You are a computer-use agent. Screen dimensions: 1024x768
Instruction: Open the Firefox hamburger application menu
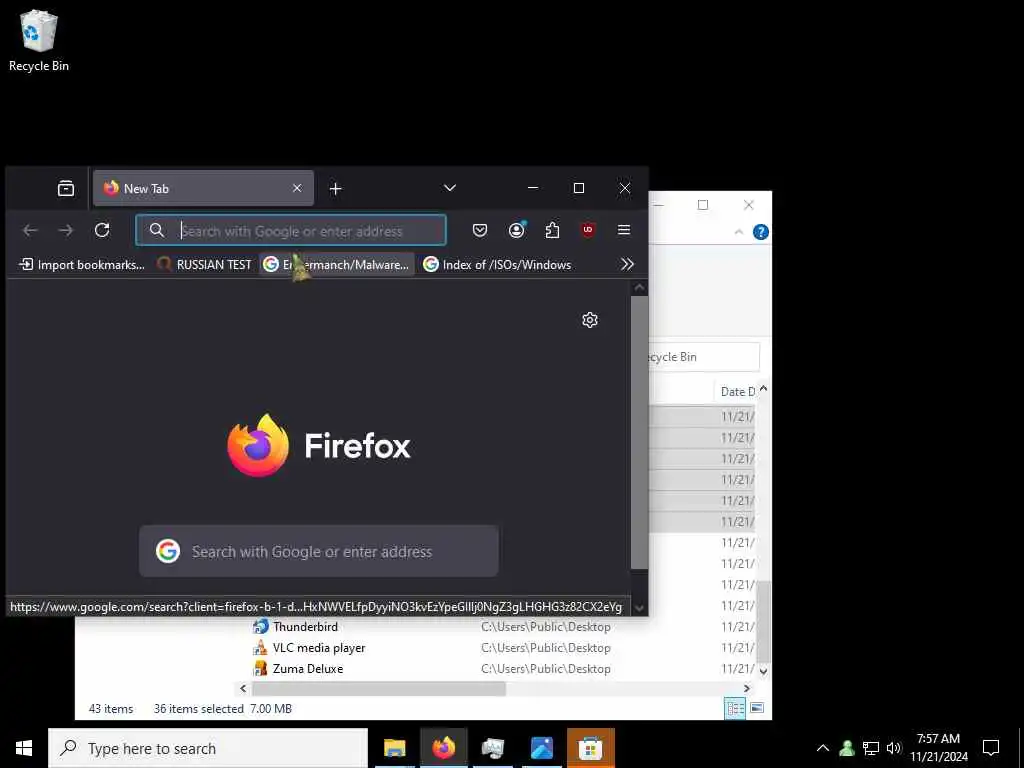click(624, 230)
